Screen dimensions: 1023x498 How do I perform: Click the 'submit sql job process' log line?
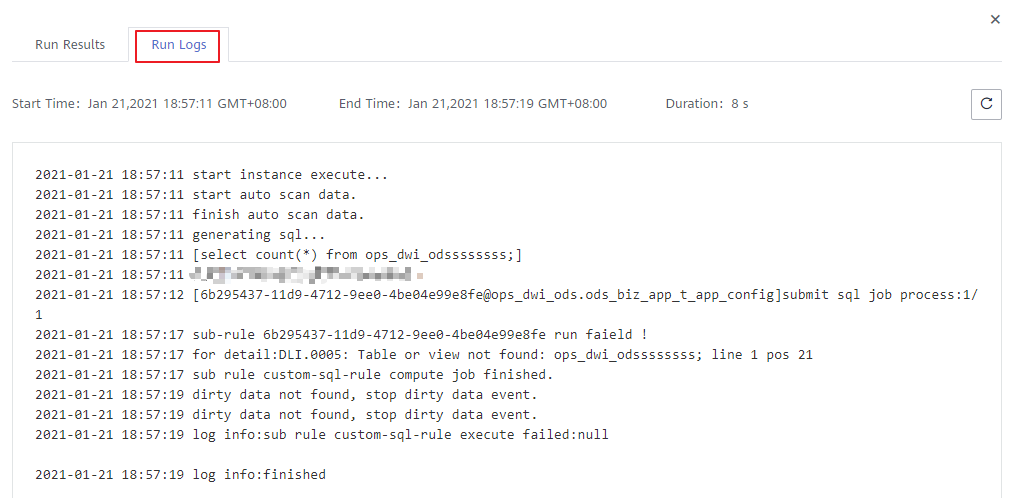pos(507,304)
